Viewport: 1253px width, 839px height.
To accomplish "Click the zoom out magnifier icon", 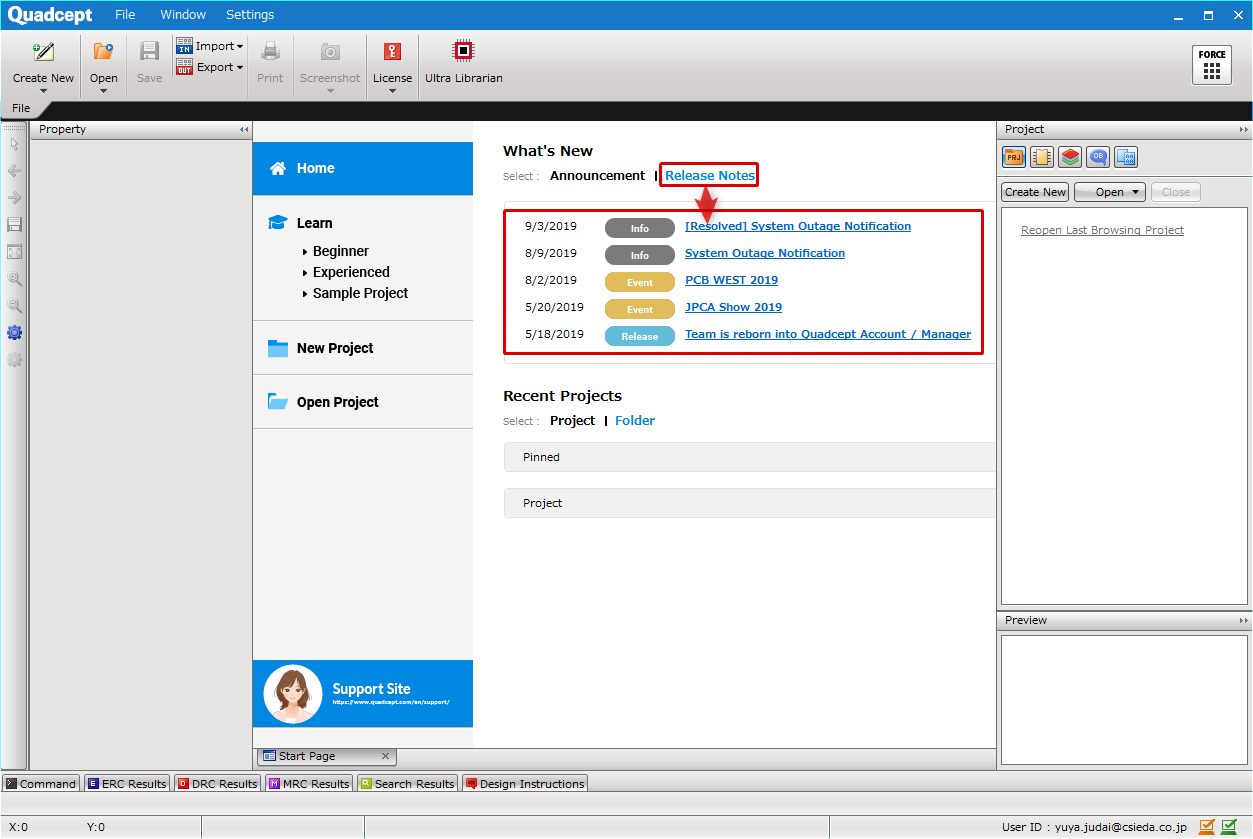I will 14,306.
